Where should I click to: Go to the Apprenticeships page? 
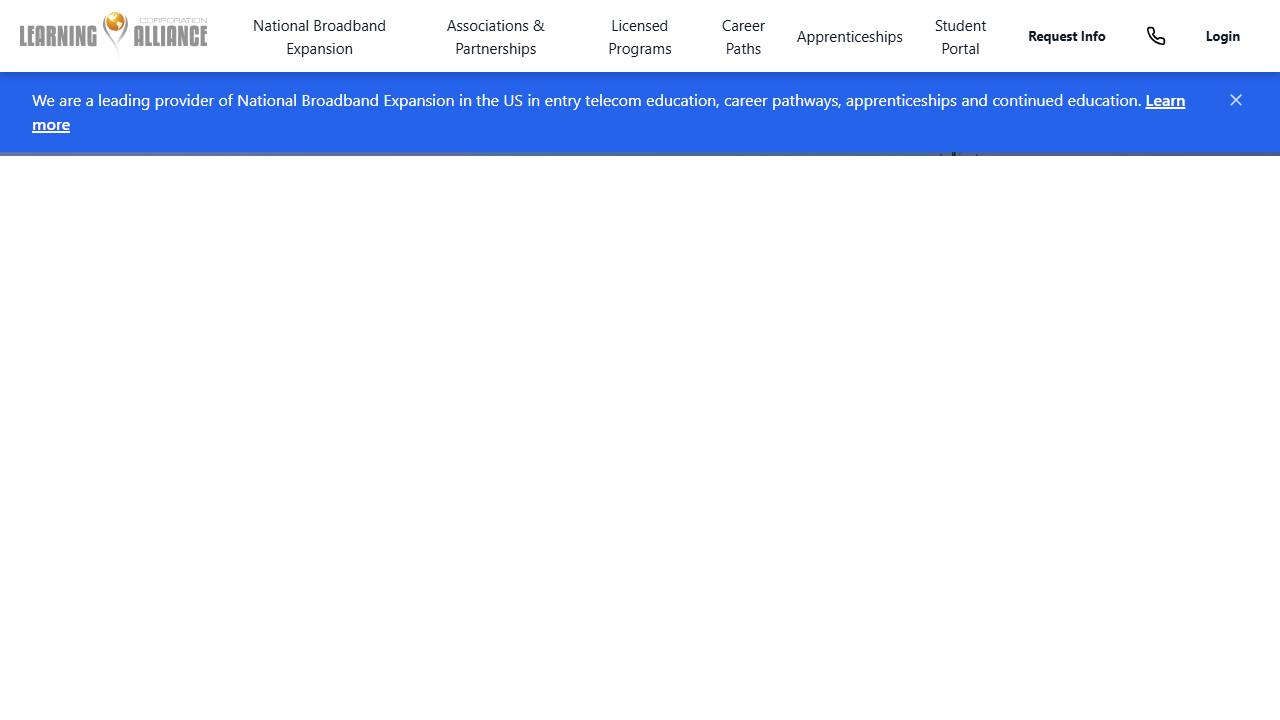pos(849,37)
